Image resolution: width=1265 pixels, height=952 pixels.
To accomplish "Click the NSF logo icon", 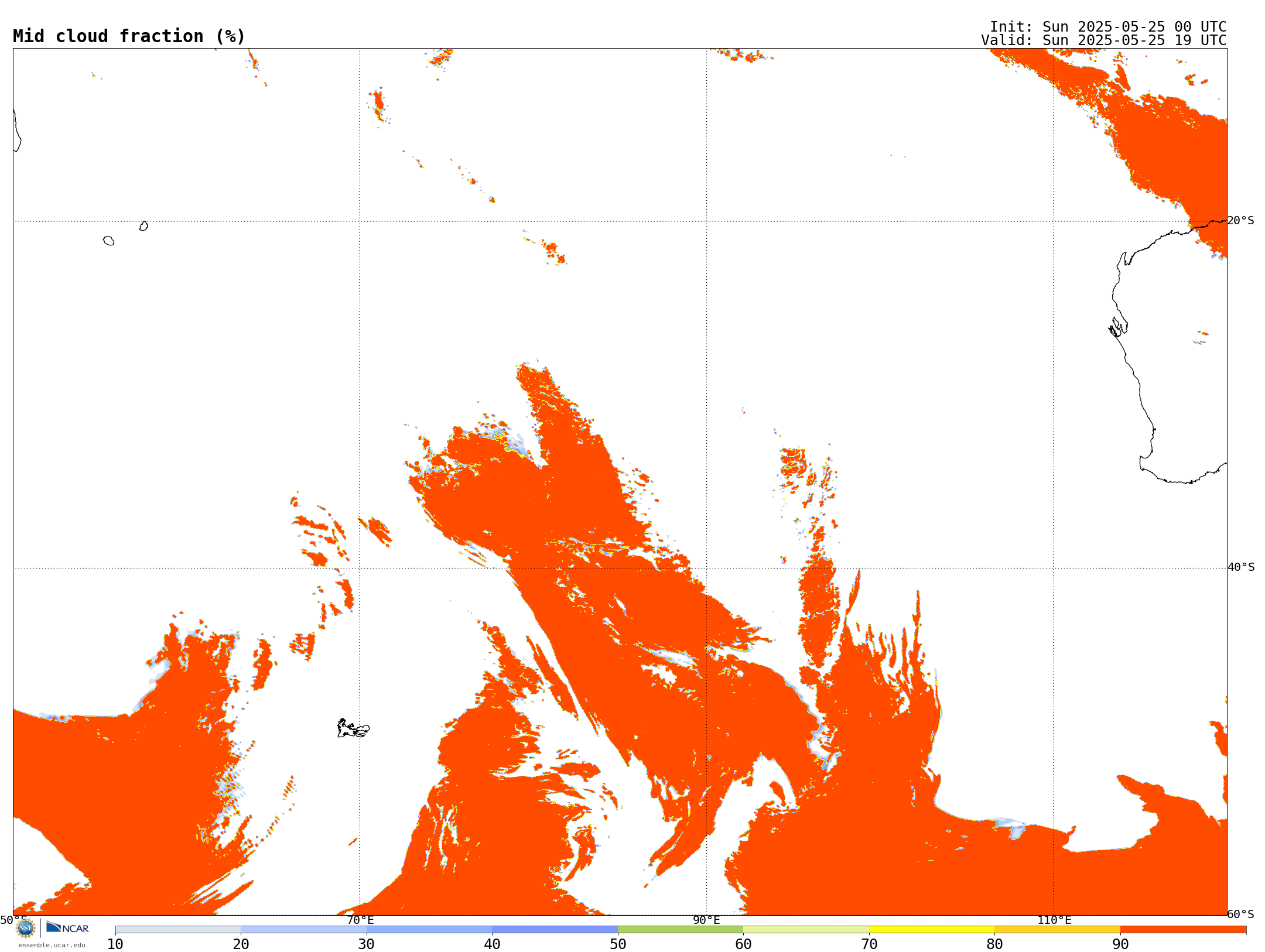I will click(26, 928).
